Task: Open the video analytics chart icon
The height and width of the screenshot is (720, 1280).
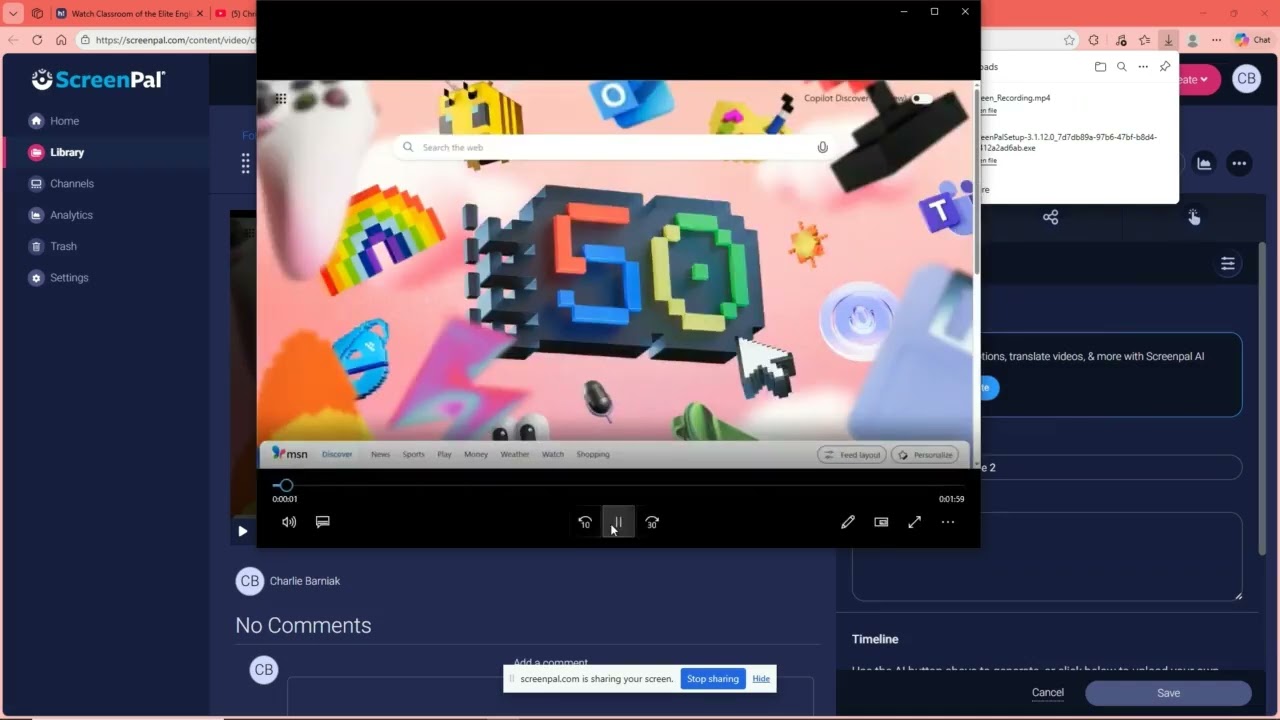Action: (1204, 164)
